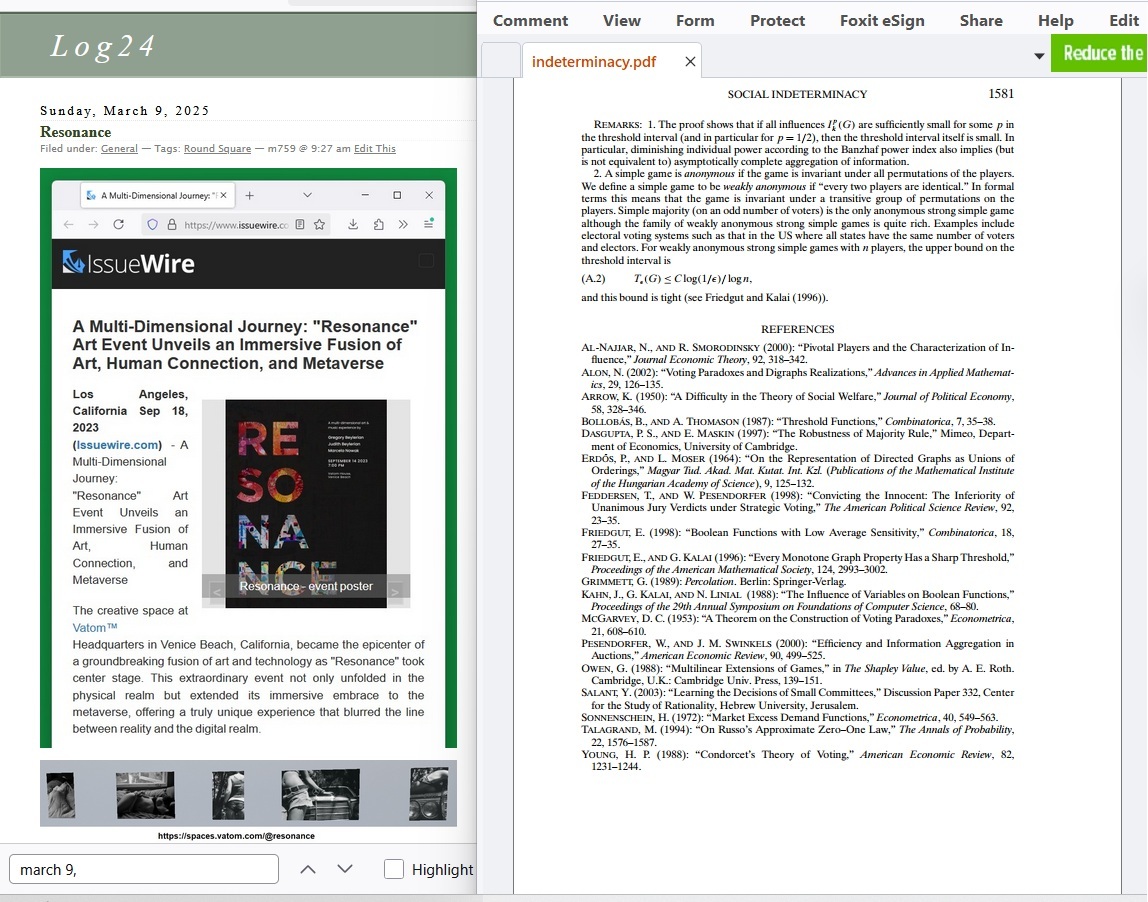Go to previous find match arrow
1148x902 pixels.
coord(308,869)
